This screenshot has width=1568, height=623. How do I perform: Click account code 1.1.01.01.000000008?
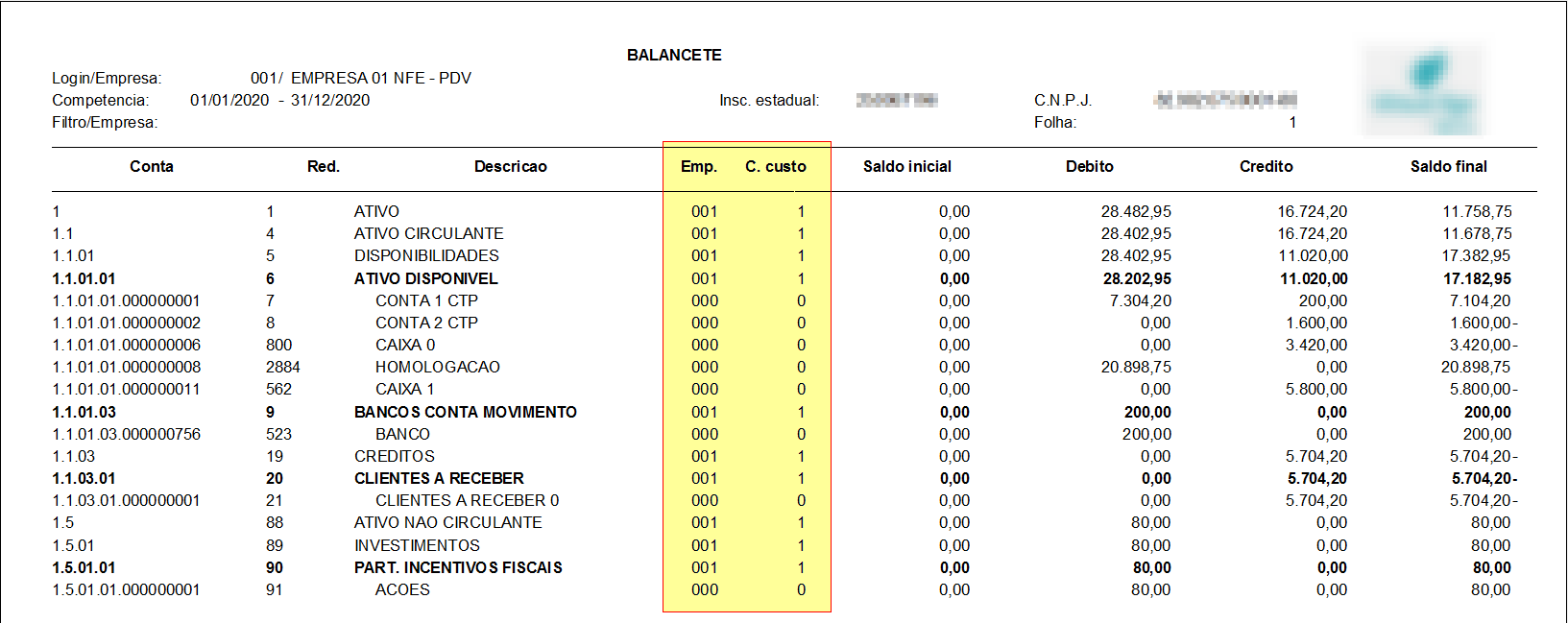click(127, 367)
